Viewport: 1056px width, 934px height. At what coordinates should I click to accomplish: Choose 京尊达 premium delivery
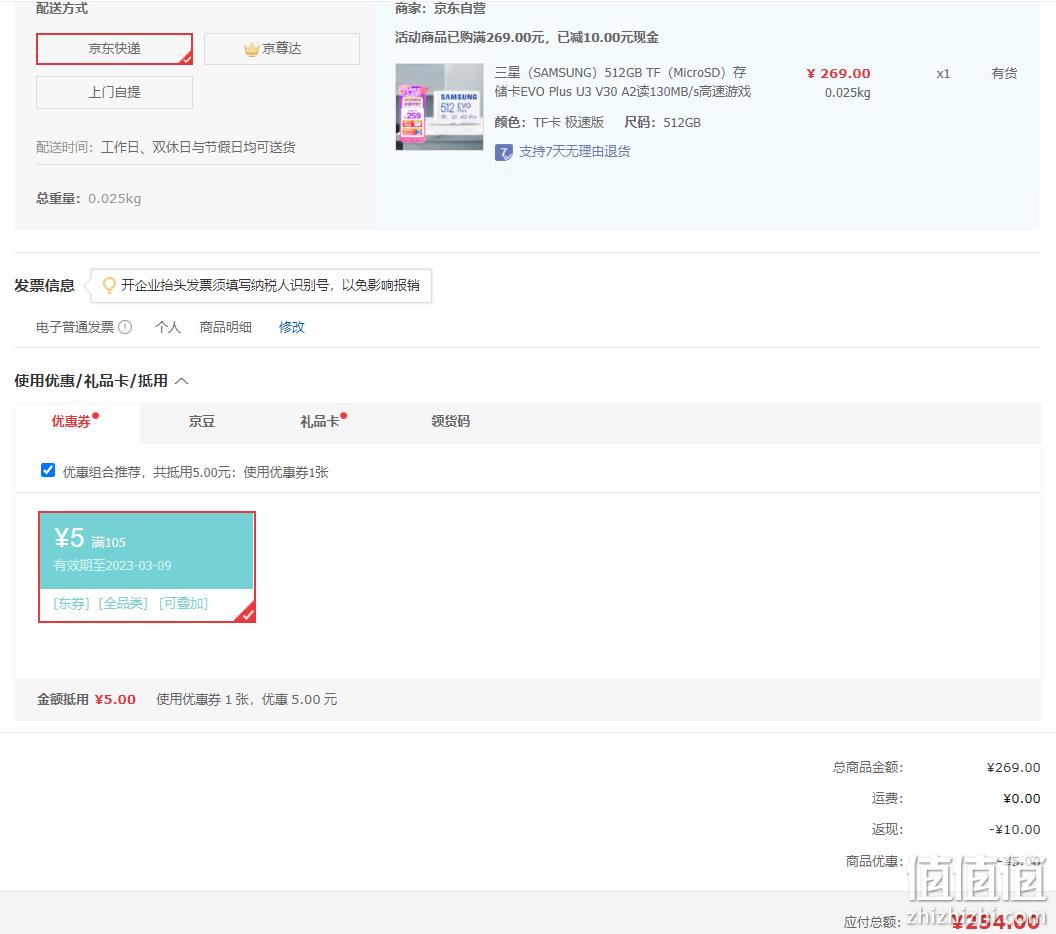(x=282, y=48)
